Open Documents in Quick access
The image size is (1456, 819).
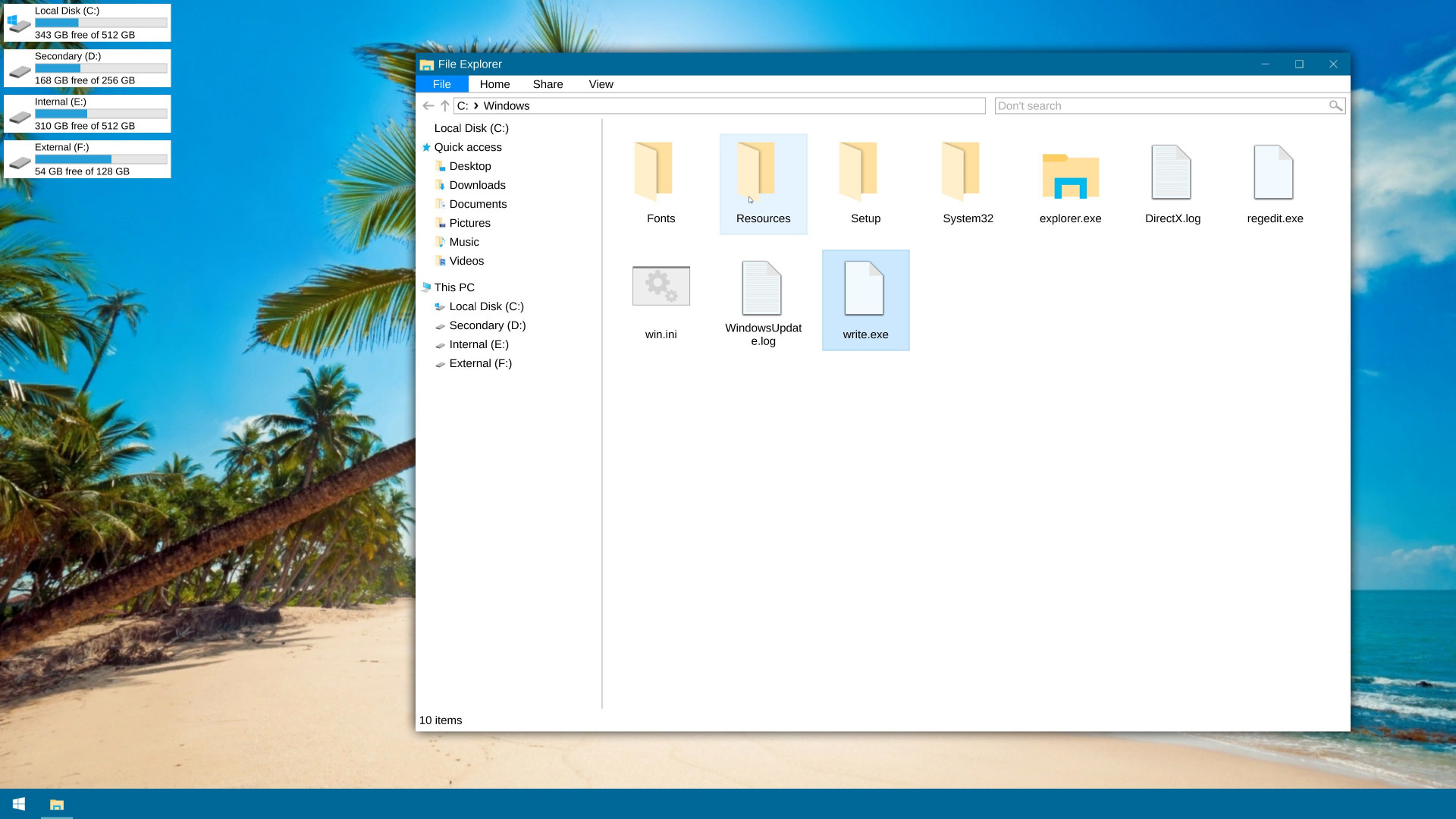click(x=478, y=204)
